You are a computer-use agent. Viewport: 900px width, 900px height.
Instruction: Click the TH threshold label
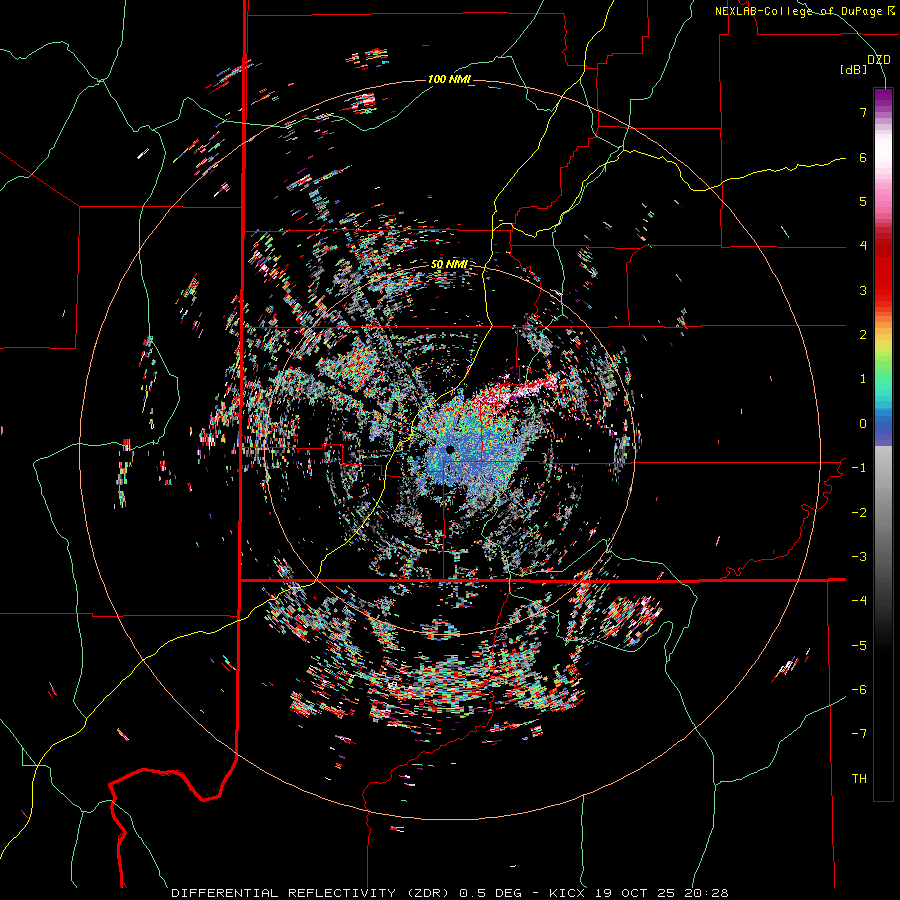(x=859, y=779)
